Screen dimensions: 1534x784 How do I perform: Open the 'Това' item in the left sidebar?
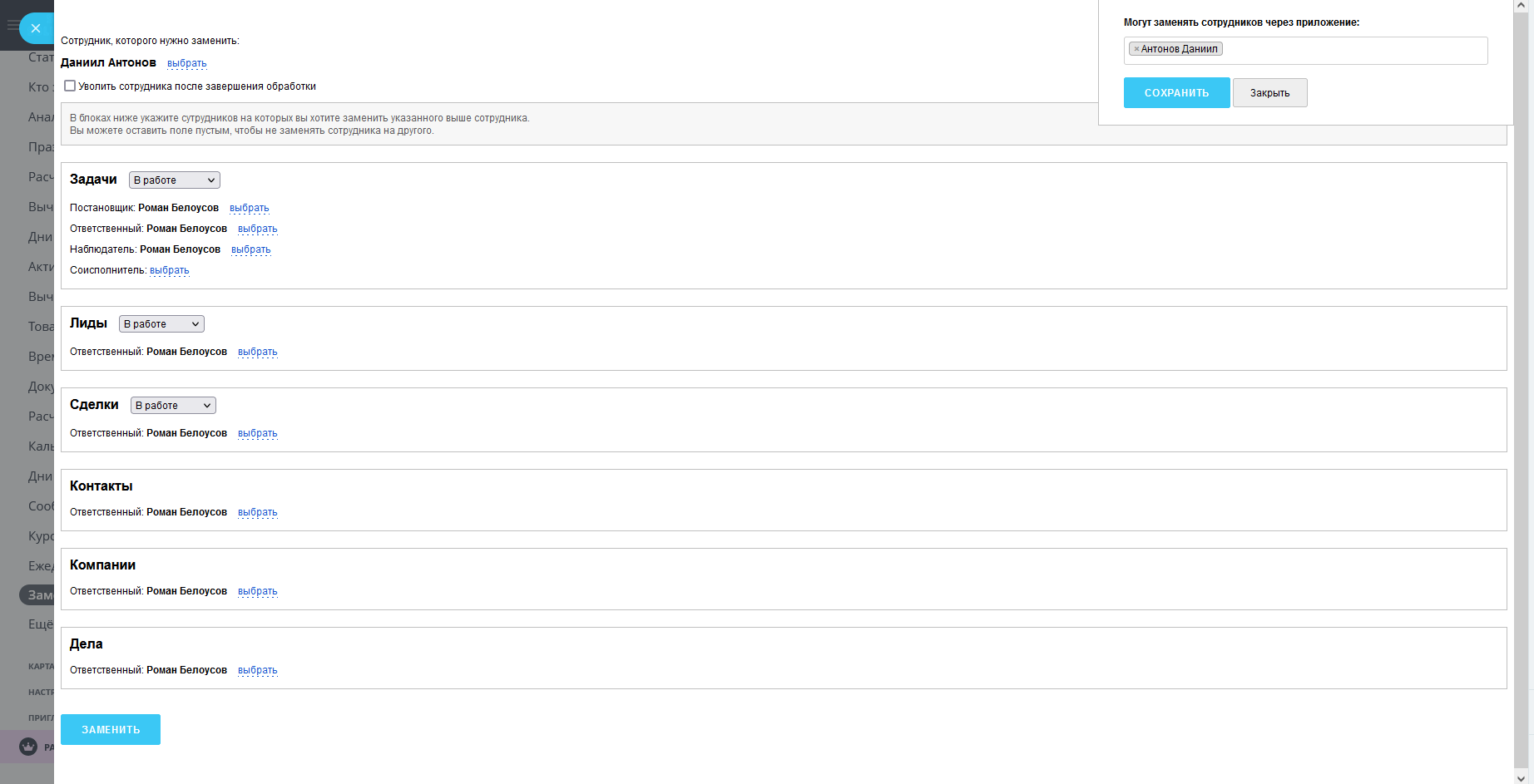point(40,327)
